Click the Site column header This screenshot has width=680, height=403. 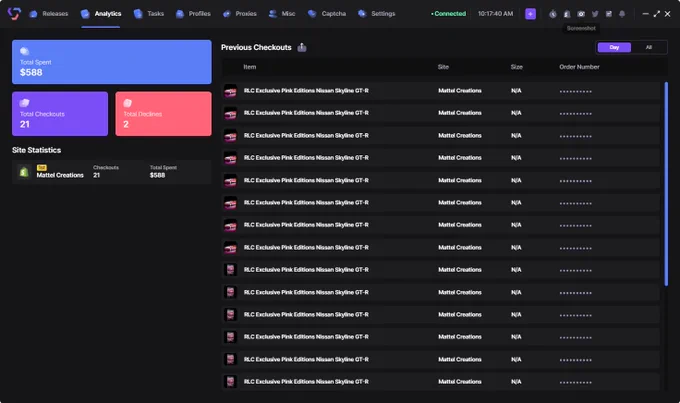(443, 67)
